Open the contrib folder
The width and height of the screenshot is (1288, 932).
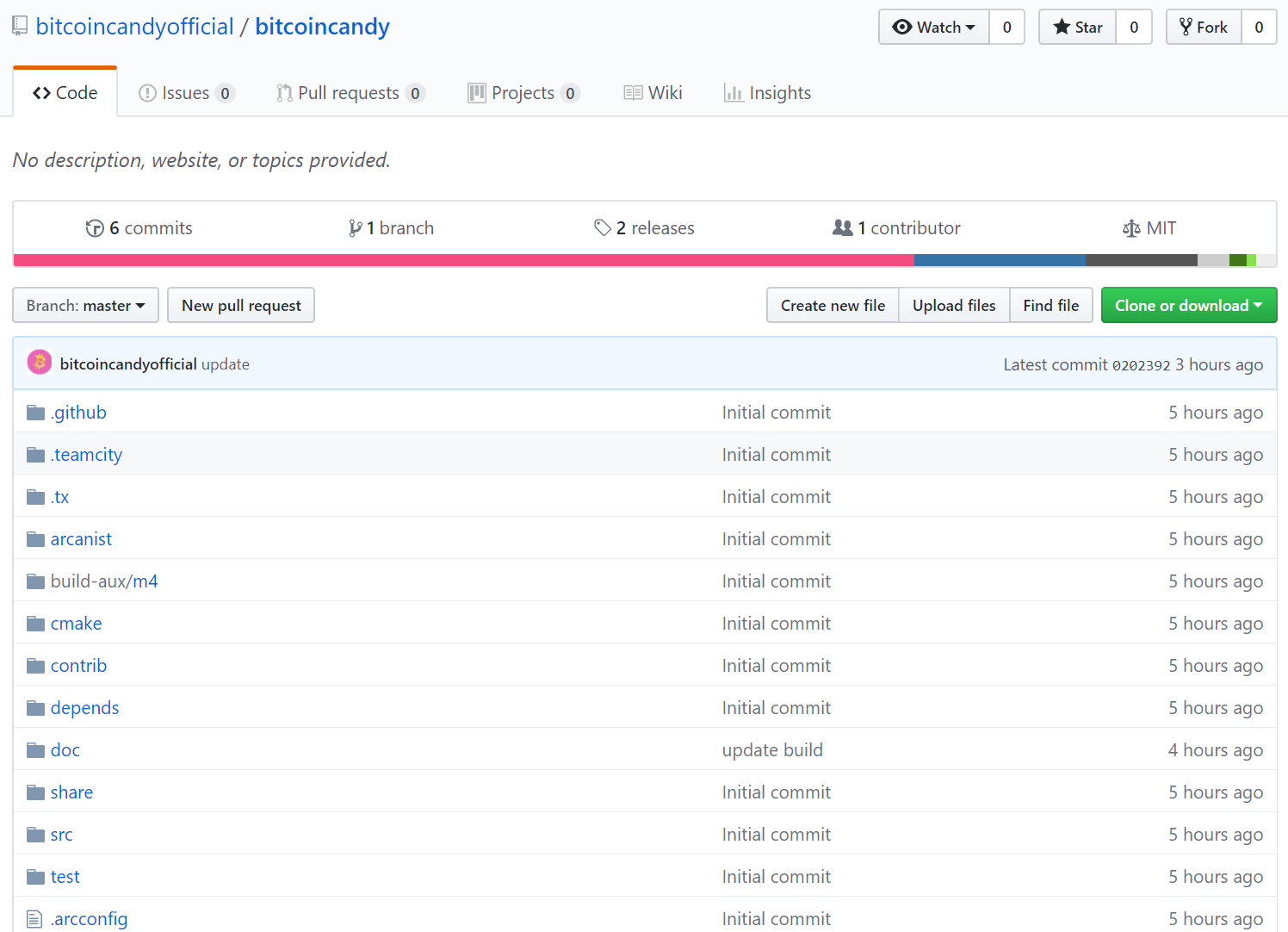[78, 666]
